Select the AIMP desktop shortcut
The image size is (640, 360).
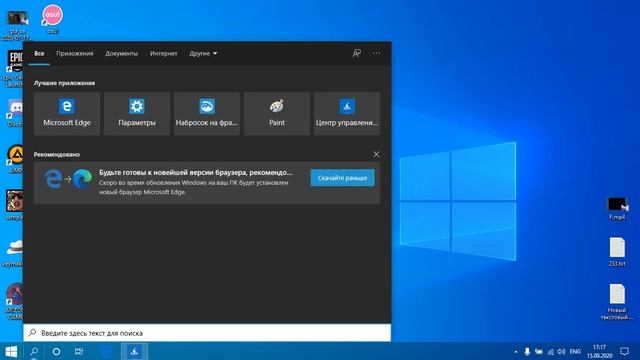(x=15, y=159)
